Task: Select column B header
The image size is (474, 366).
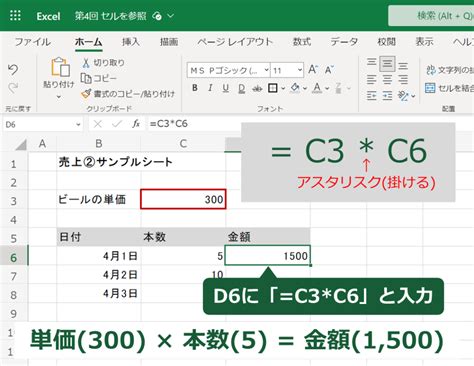Action: pos(99,144)
